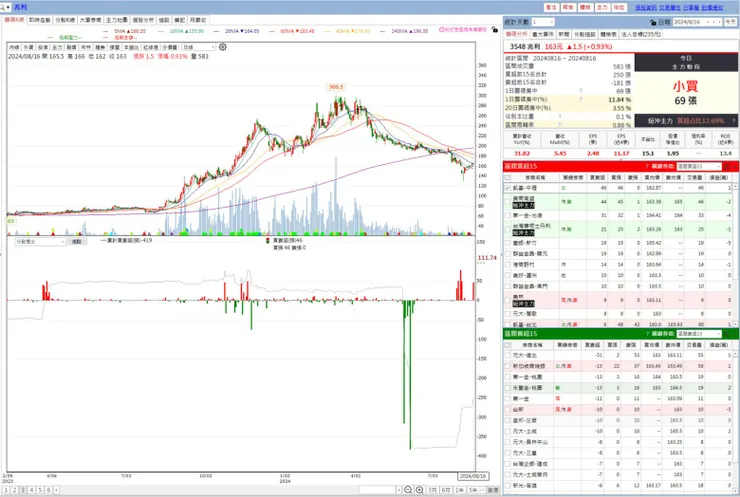Click the 主力 red button in the title bar
The width and height of the screenshot is (740, 497).
[602, 8]
